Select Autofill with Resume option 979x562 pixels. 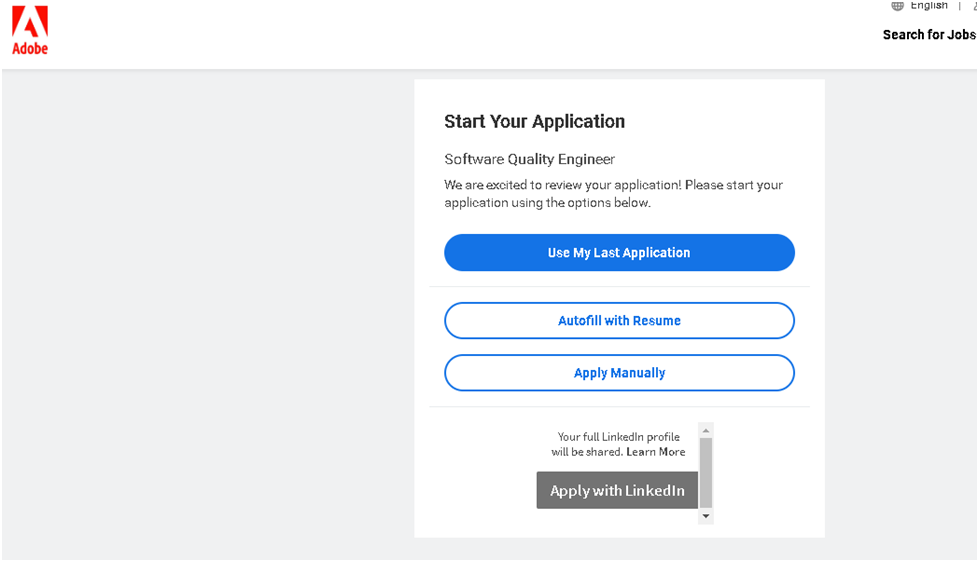click(x=619, y=320)
